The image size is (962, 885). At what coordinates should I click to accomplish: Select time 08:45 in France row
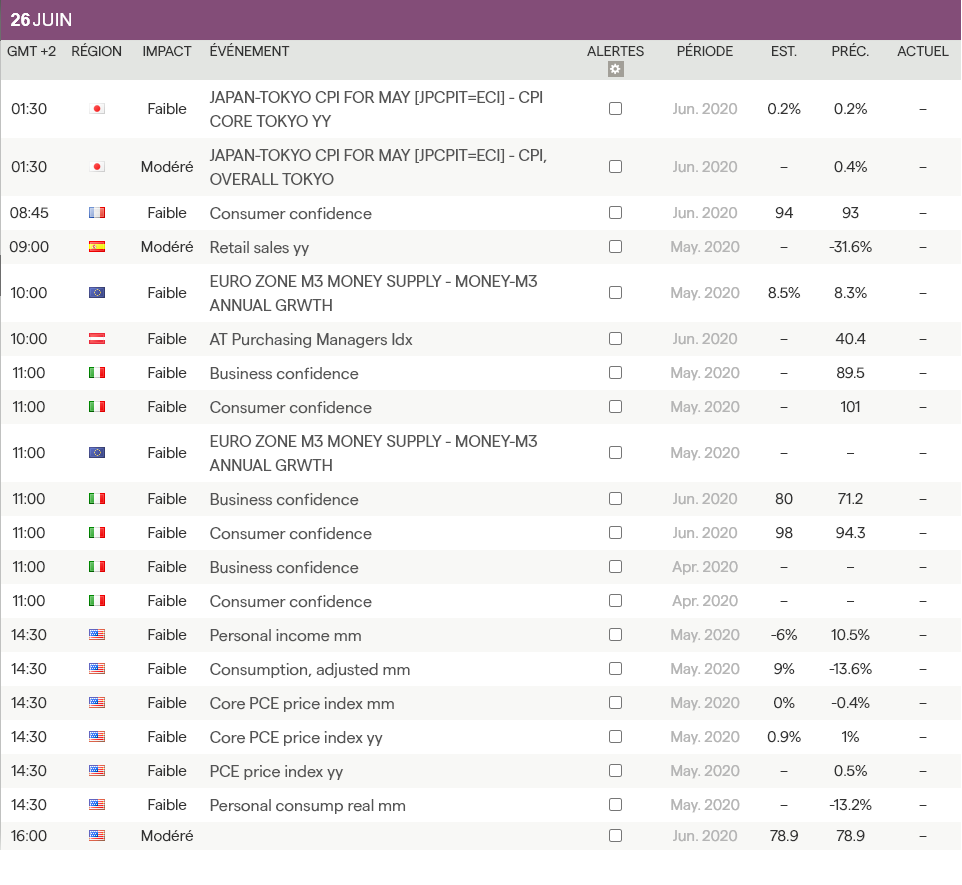(x=29, y=213)
